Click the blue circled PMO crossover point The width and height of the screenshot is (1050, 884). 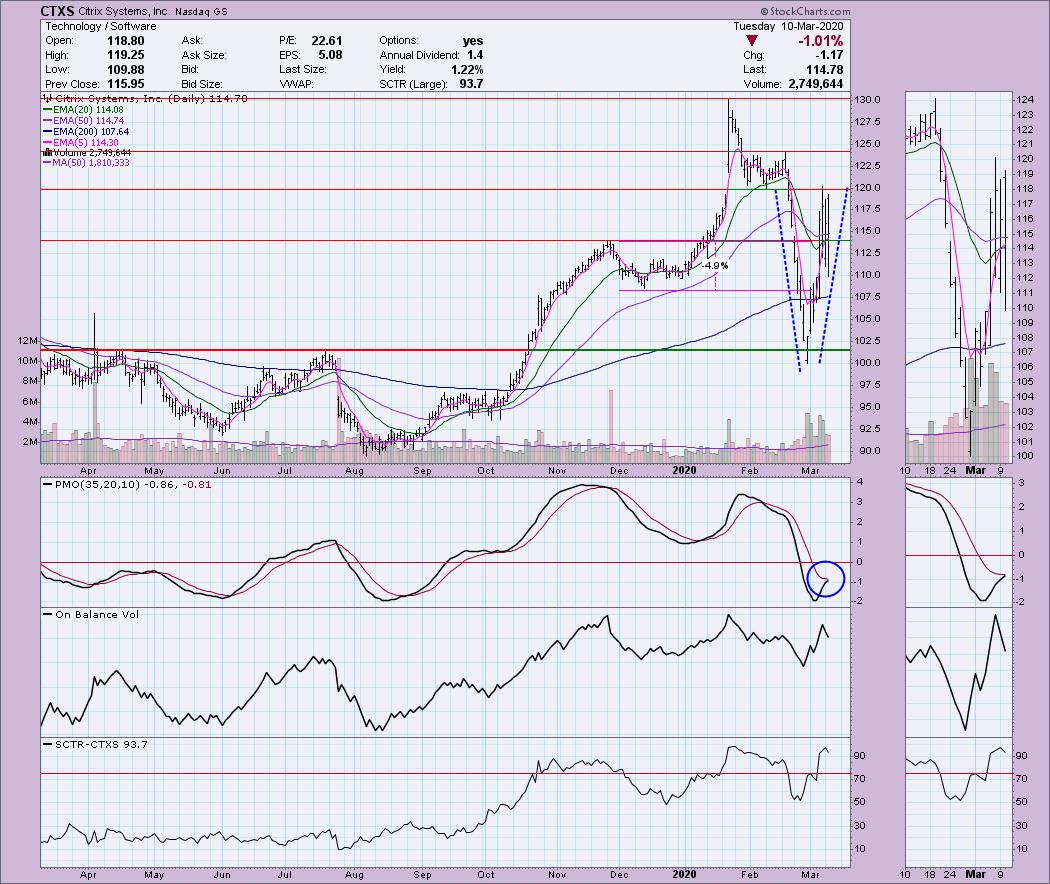[826, 579]
